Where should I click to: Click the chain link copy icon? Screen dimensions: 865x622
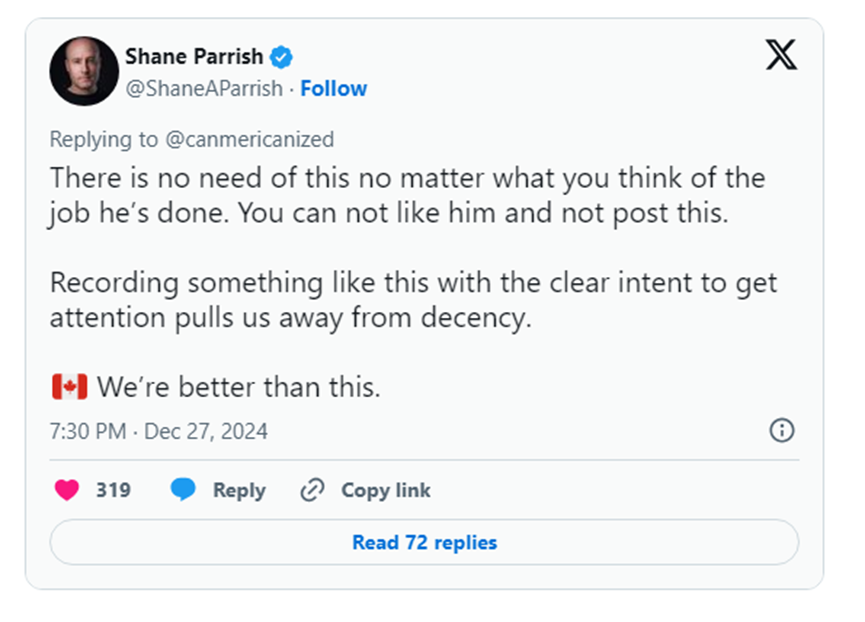point(312,490)
